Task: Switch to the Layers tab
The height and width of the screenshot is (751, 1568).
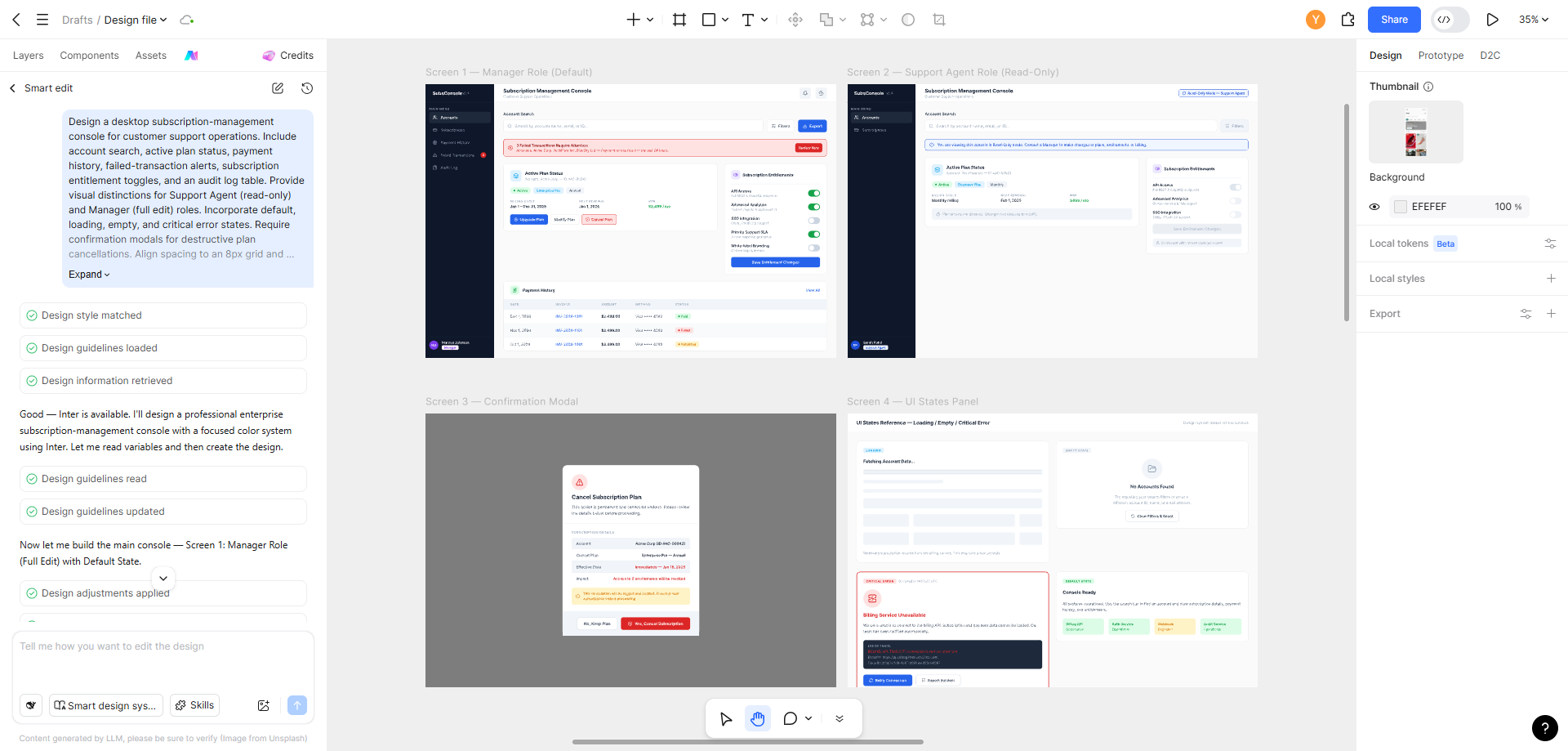Action: click(29, 56)
